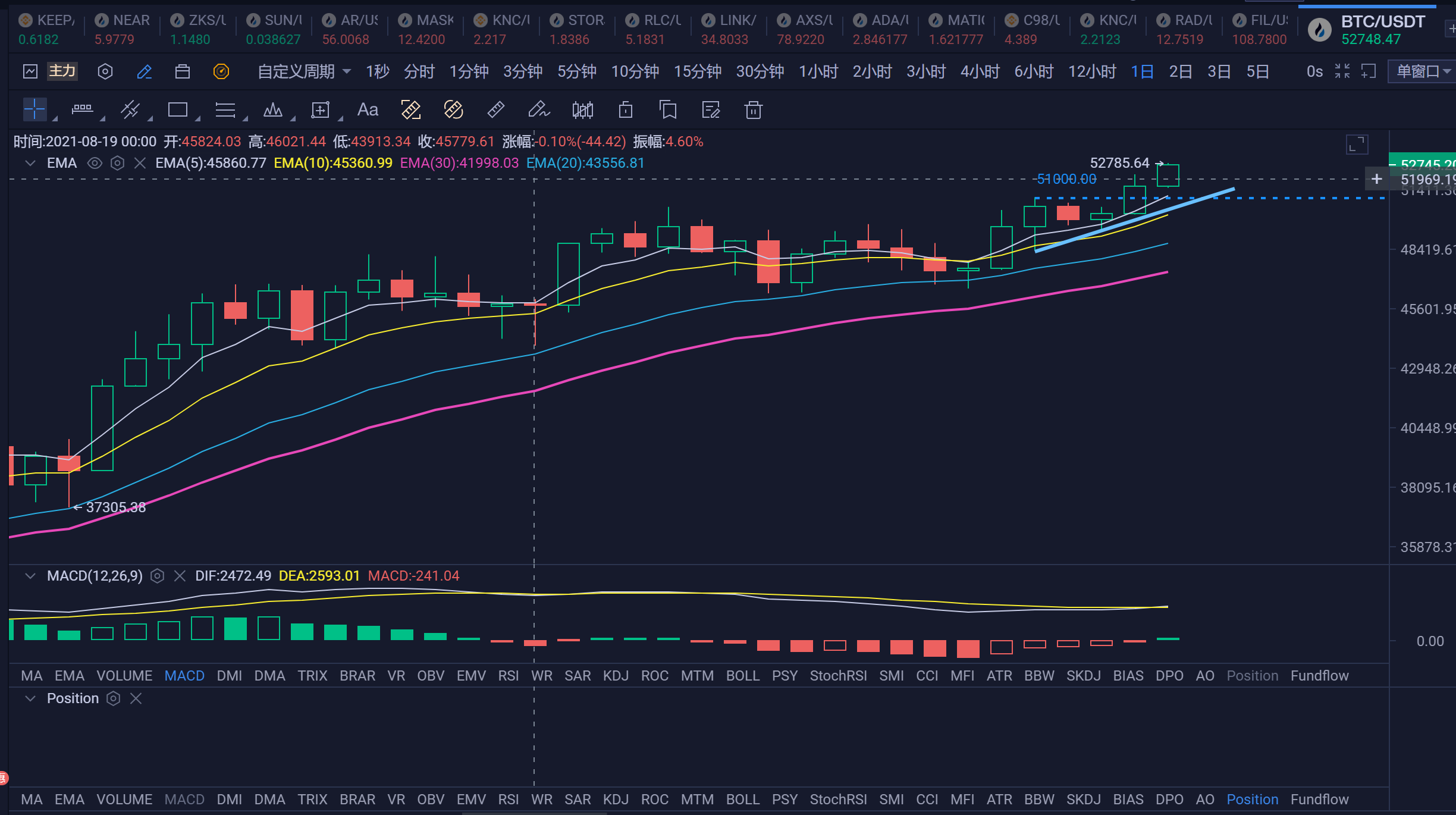Activate the blue pencil draw icon
This screenshot has height=815, width=1456.
(x=144, y=72)
